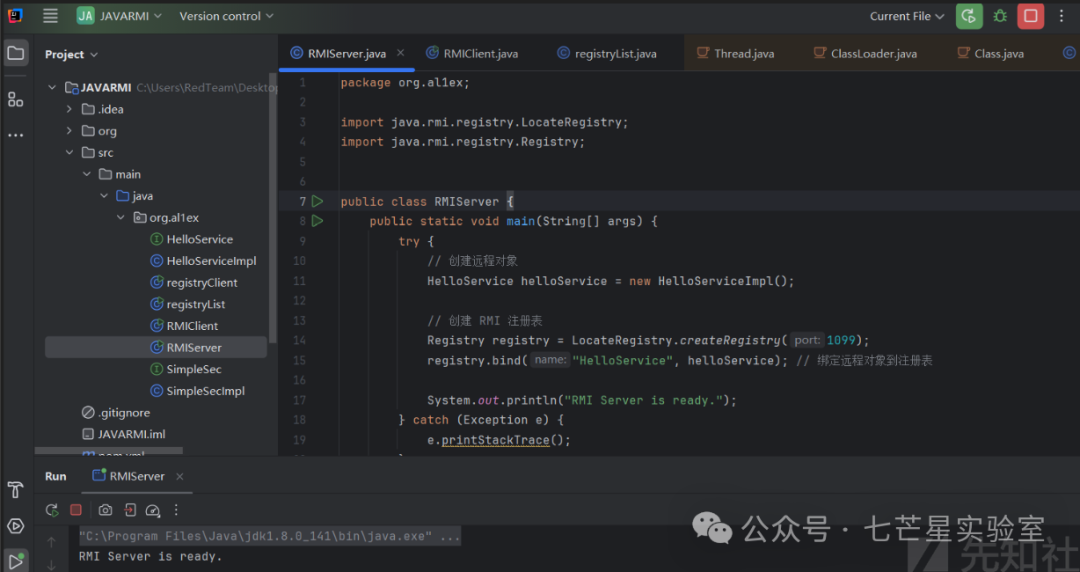This screenshot has height=572, width=1080.
Task: Open registryList in the project tree
Action: point(187,304)
